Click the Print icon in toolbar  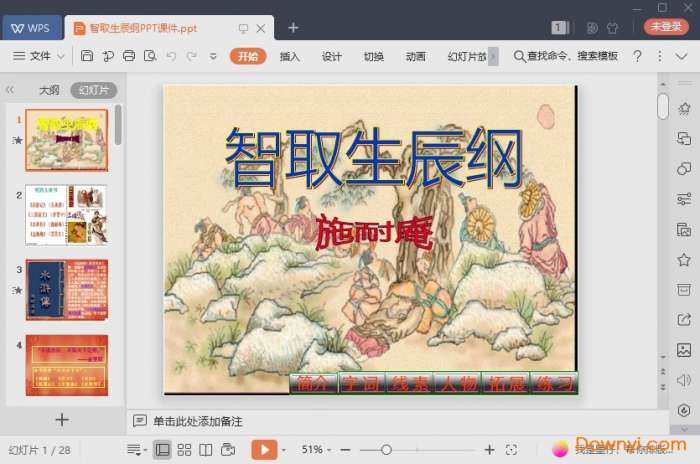click(x=129, y=56)
